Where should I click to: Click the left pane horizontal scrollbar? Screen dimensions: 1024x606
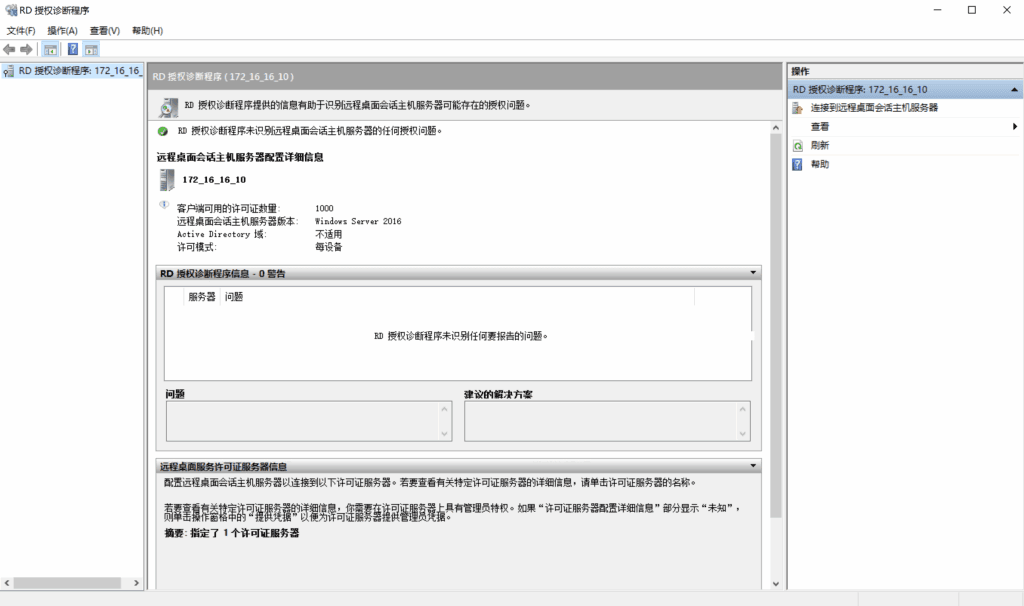point(70,583)
